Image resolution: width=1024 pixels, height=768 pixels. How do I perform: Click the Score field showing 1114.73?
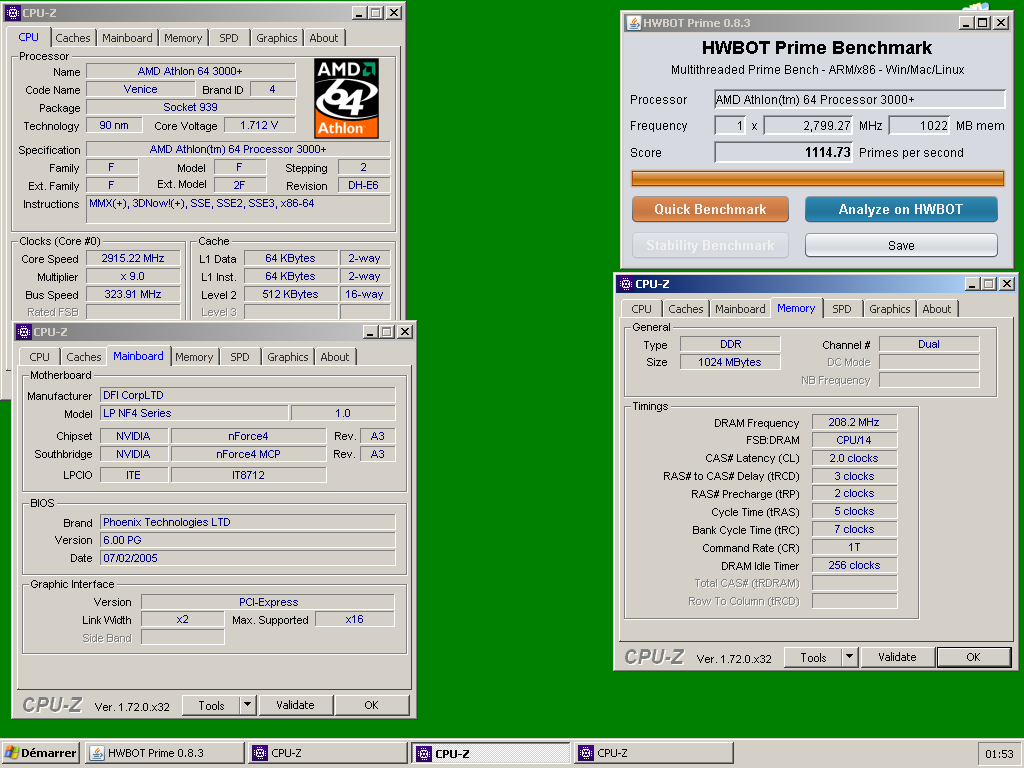coord(784,153)
